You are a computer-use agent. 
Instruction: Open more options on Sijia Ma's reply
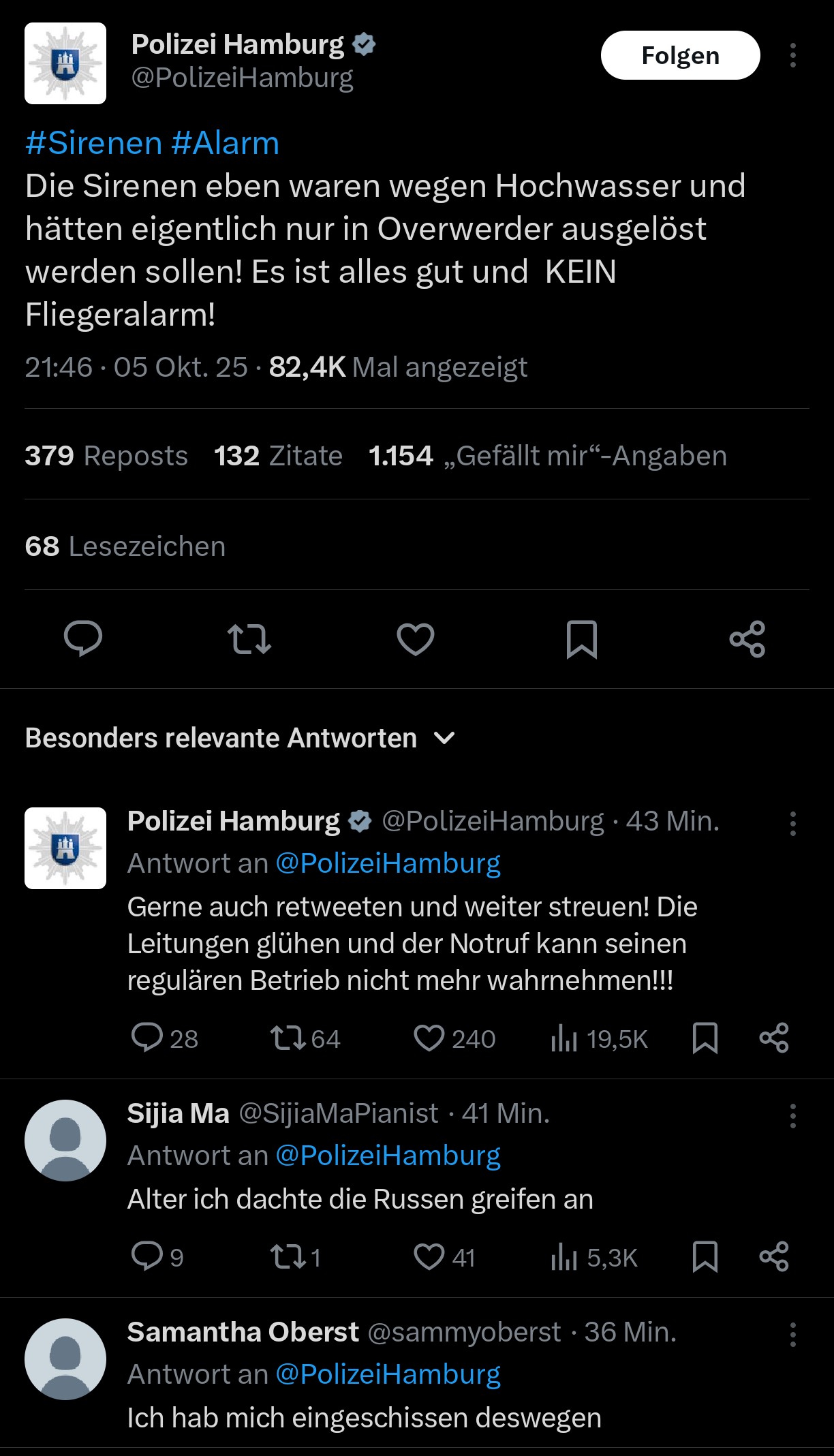pyautogui.click(x=792, y=1116)
